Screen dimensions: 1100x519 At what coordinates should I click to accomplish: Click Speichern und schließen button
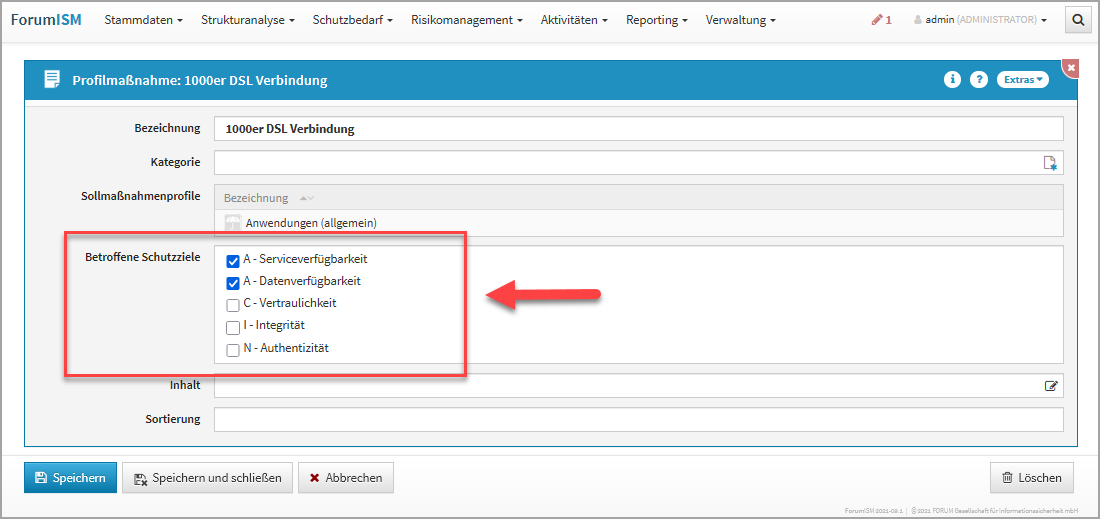[x=207, y=478]
